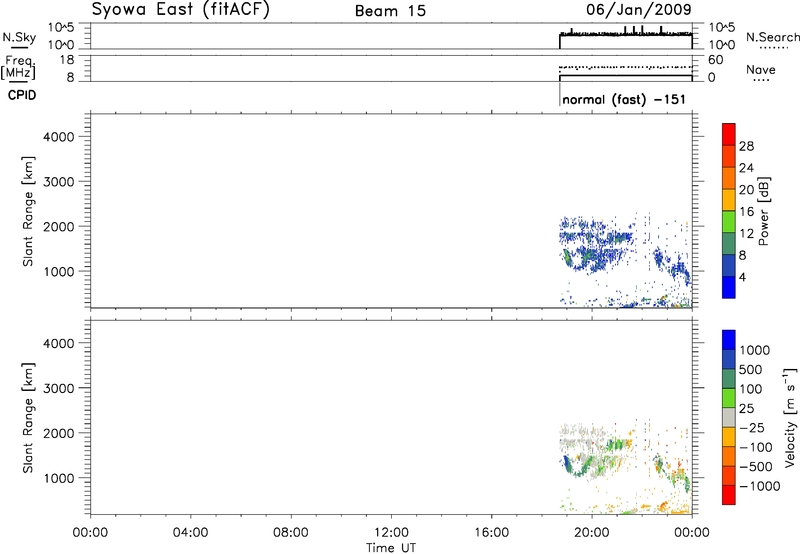Click the "Time UT" axis title
Viewport: 800px width, 554px height.
[x=391, y=548]
